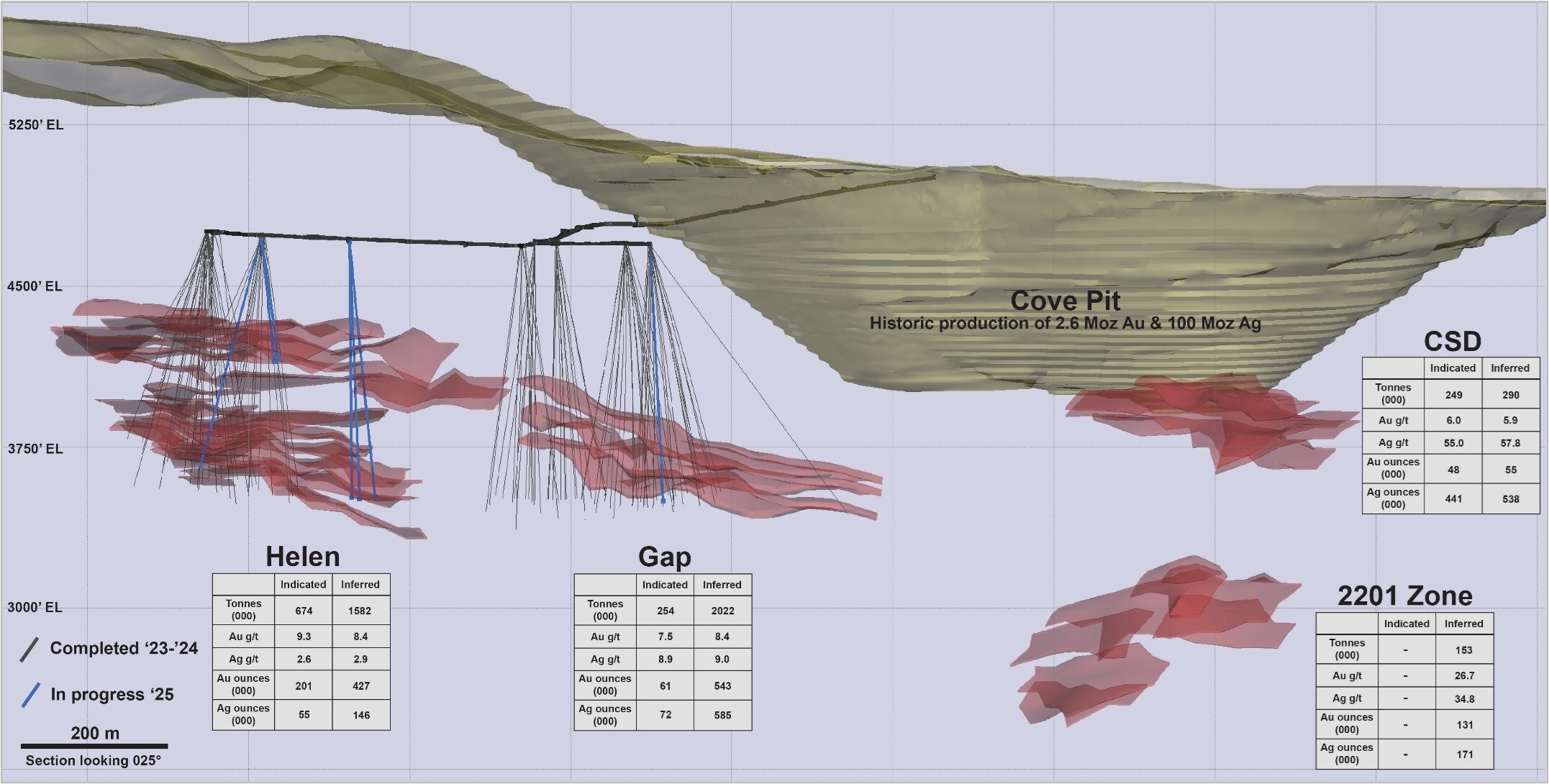
Task: Click CSD Indicated Ag ounces value 441
Action: pyautogui.click(x=1453, y=498)
